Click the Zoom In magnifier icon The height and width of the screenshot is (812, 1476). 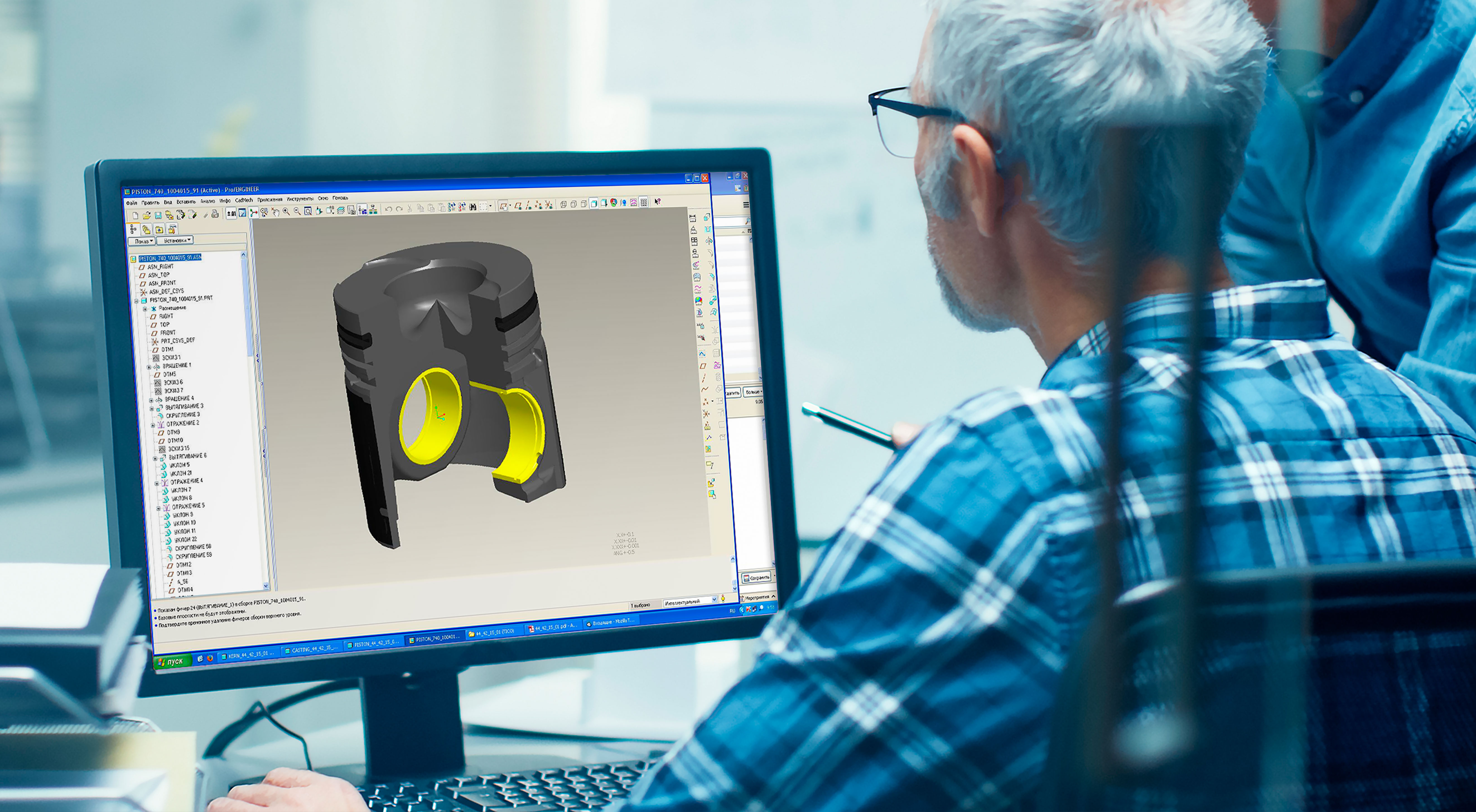coord(286,211)
